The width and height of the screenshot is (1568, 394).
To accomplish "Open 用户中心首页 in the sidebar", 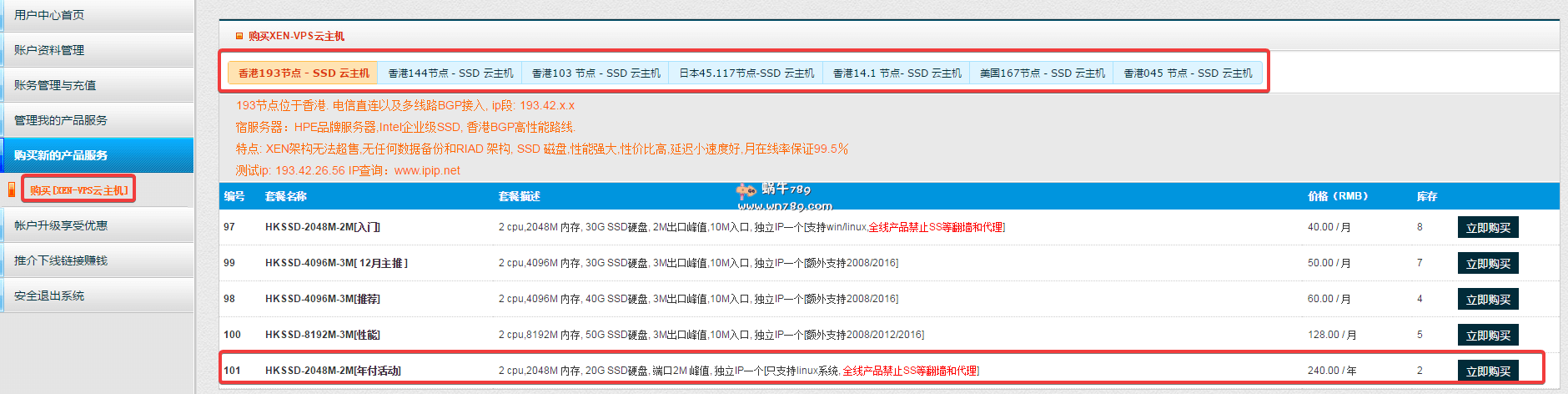I will tap(49, 15).
